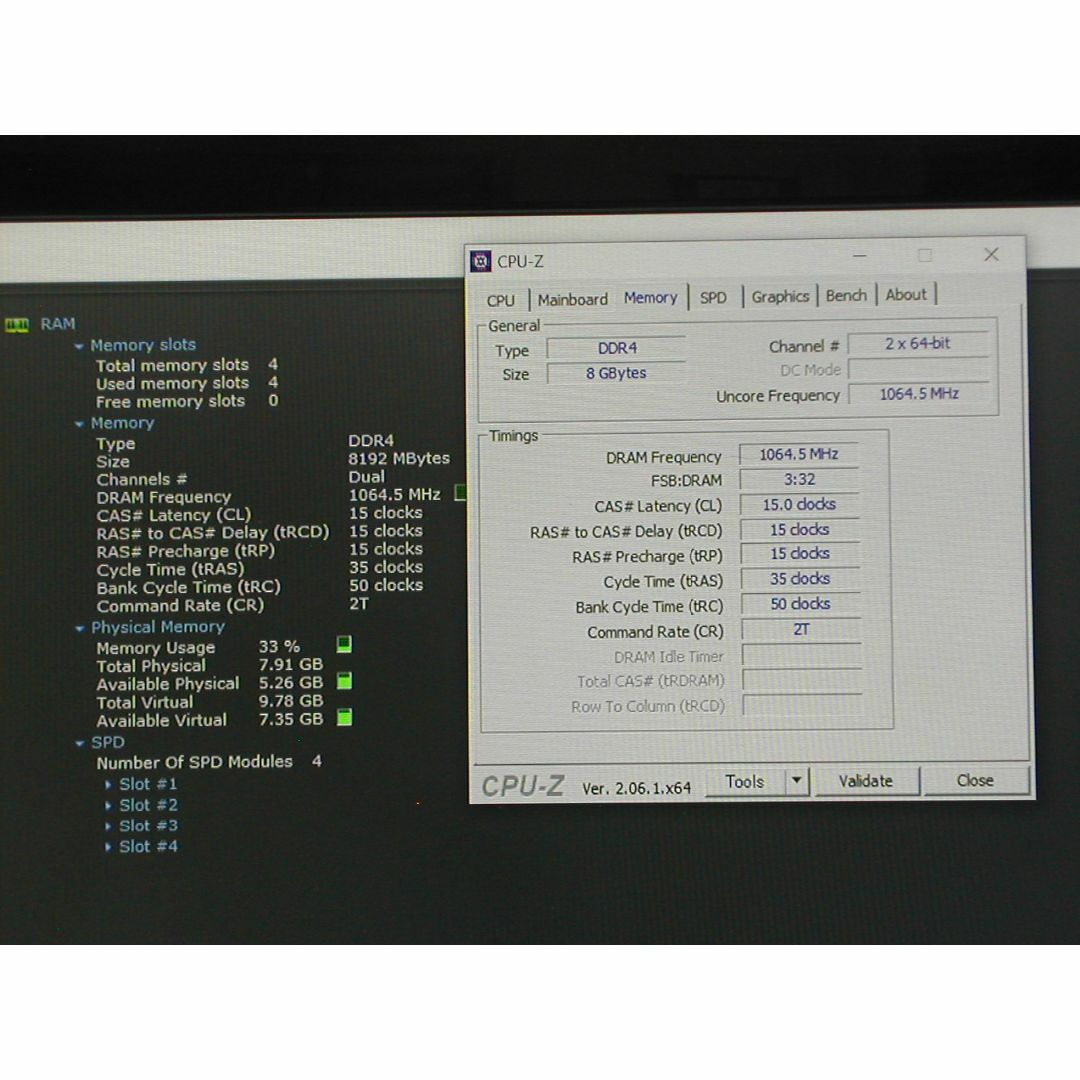This screenshot has height=1080, width=1080.
Task: Expand Slot #2 details
Action: 108,805
